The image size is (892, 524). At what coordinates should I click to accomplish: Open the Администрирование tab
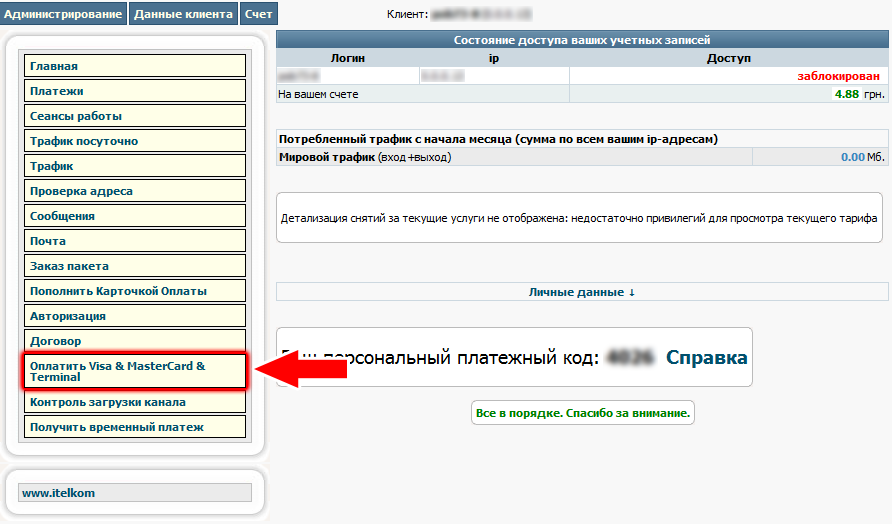point(63,14)
